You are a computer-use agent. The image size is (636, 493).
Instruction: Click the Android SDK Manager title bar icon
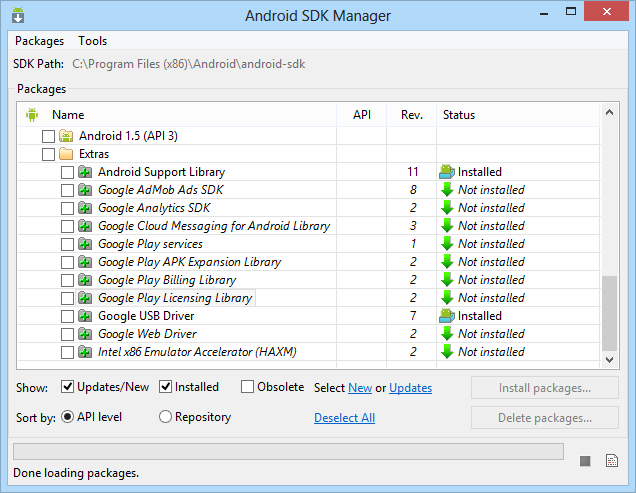pyautogui.click(x=19, y=16)
